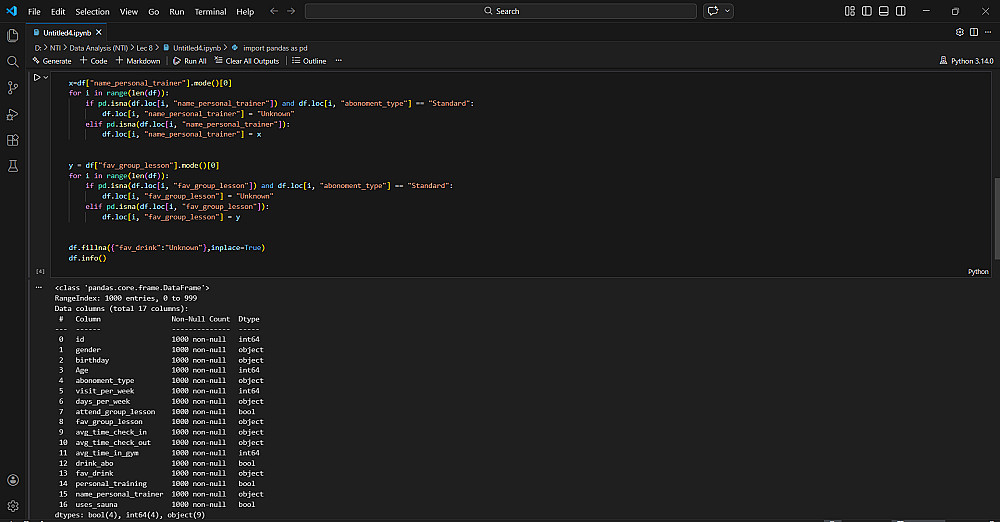This screenshot has width=1000, height=522.
Task: Open the Search view in activity bar
Action: [x=13, y=61]
